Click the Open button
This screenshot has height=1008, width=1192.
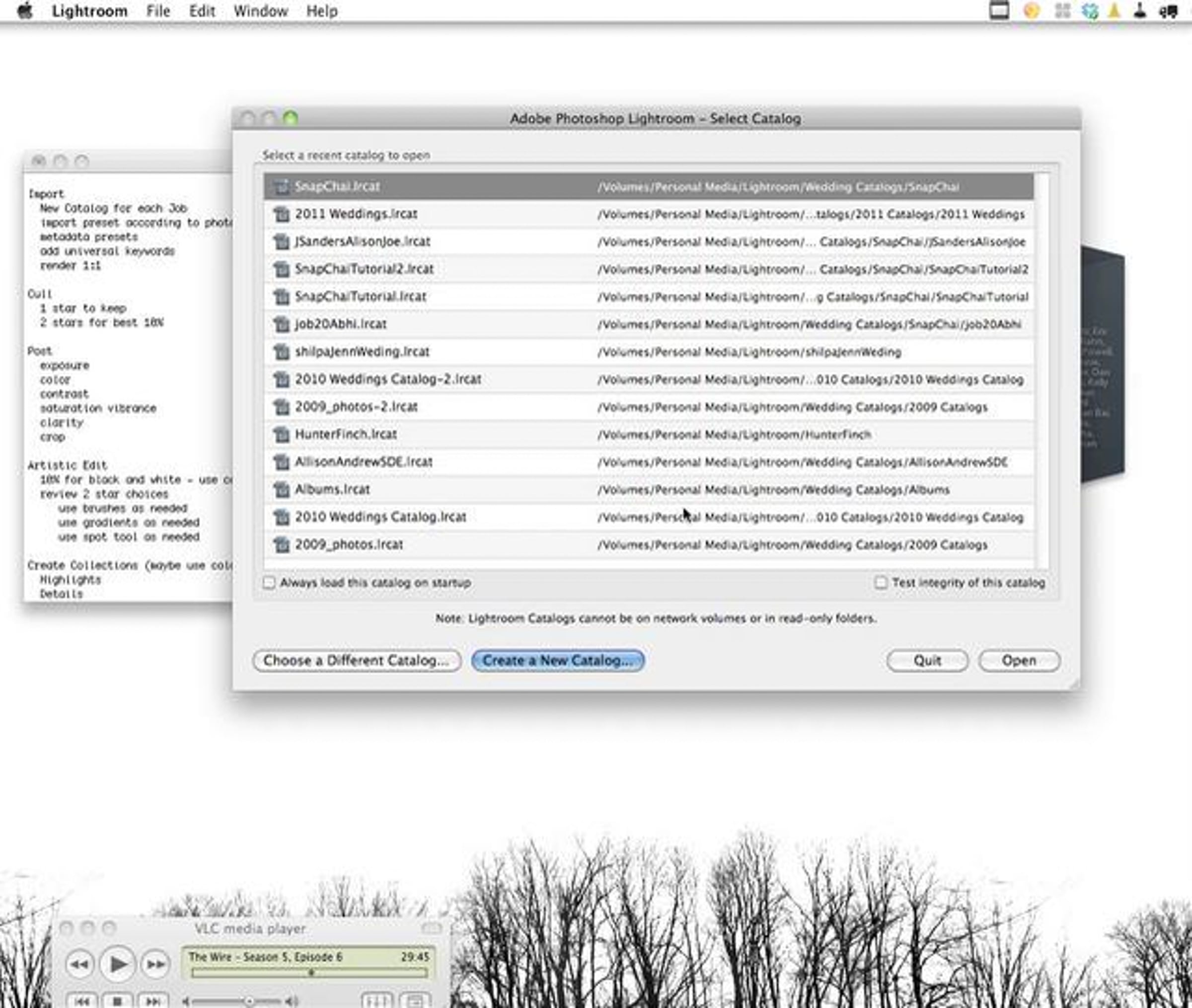1018,661
